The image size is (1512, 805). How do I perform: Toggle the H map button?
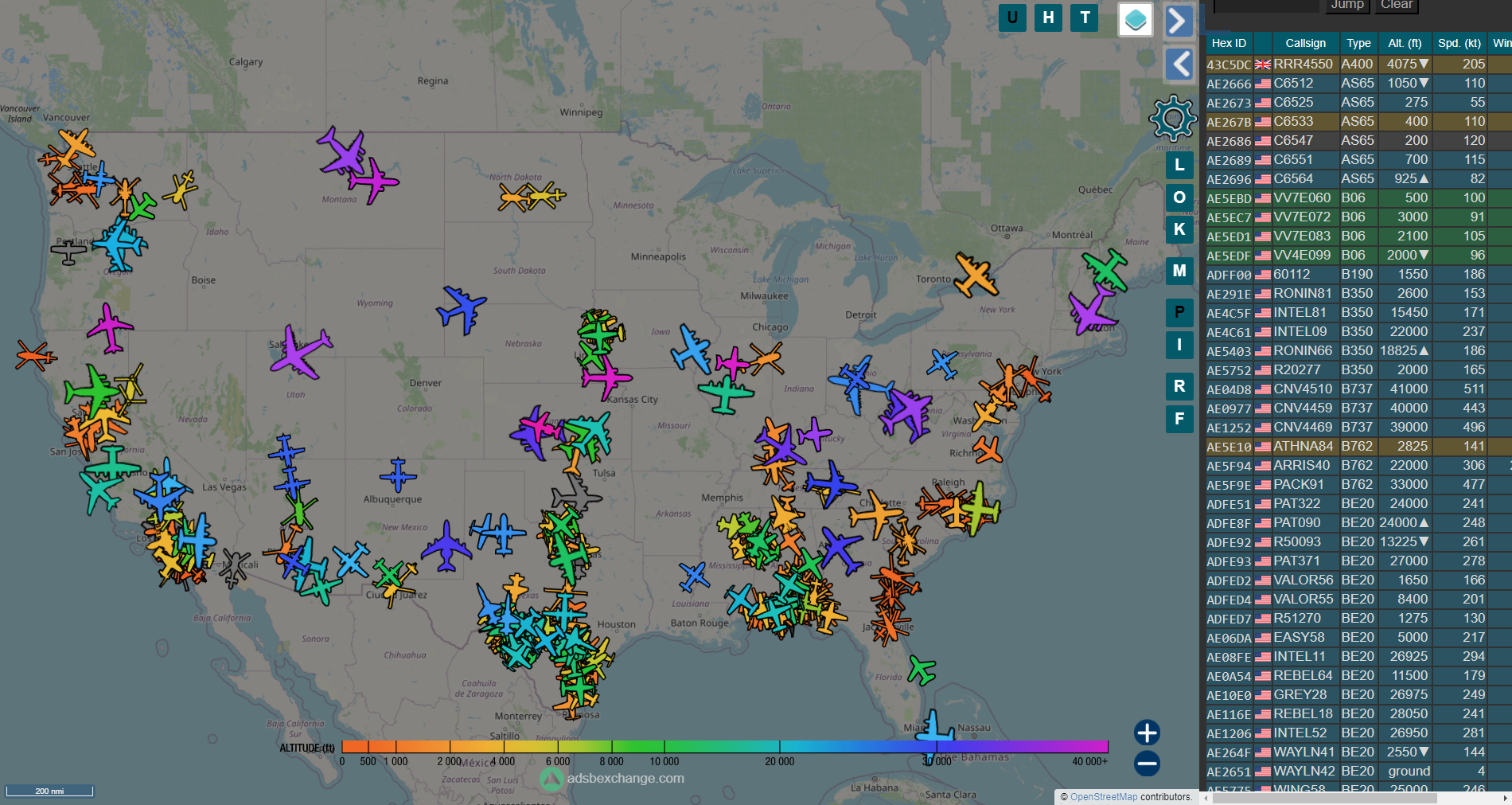coord(1049,18)
